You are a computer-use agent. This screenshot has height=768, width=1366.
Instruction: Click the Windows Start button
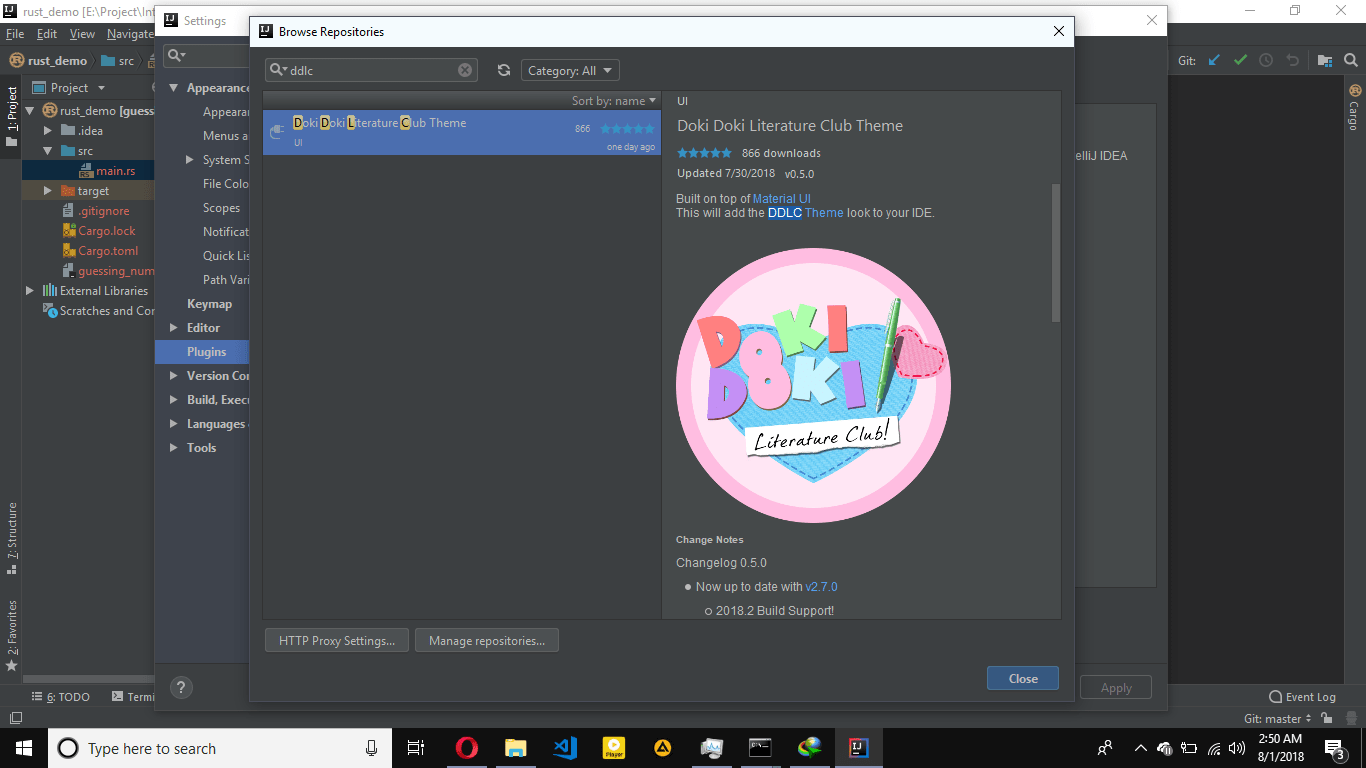pos(24,747)
